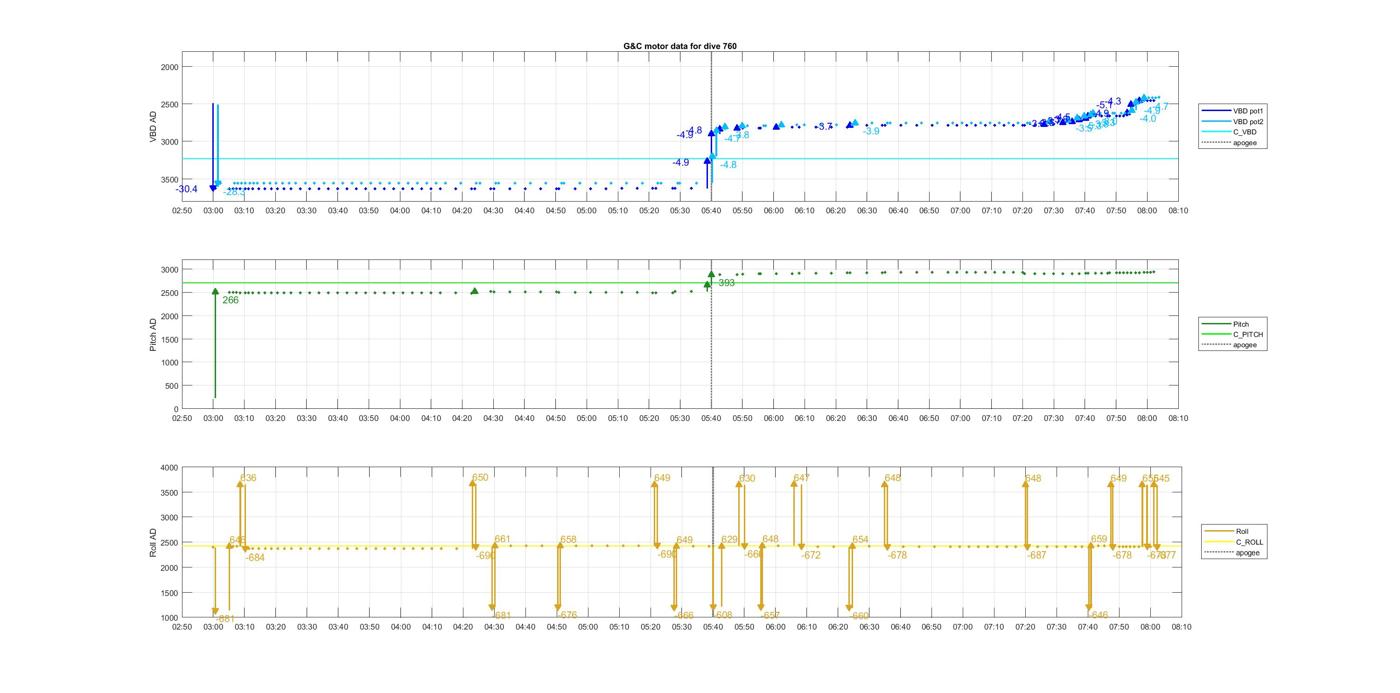Click the '-646' roll move label
The width and height of the screenshot is (1400, 693).
coord(1097,615)
